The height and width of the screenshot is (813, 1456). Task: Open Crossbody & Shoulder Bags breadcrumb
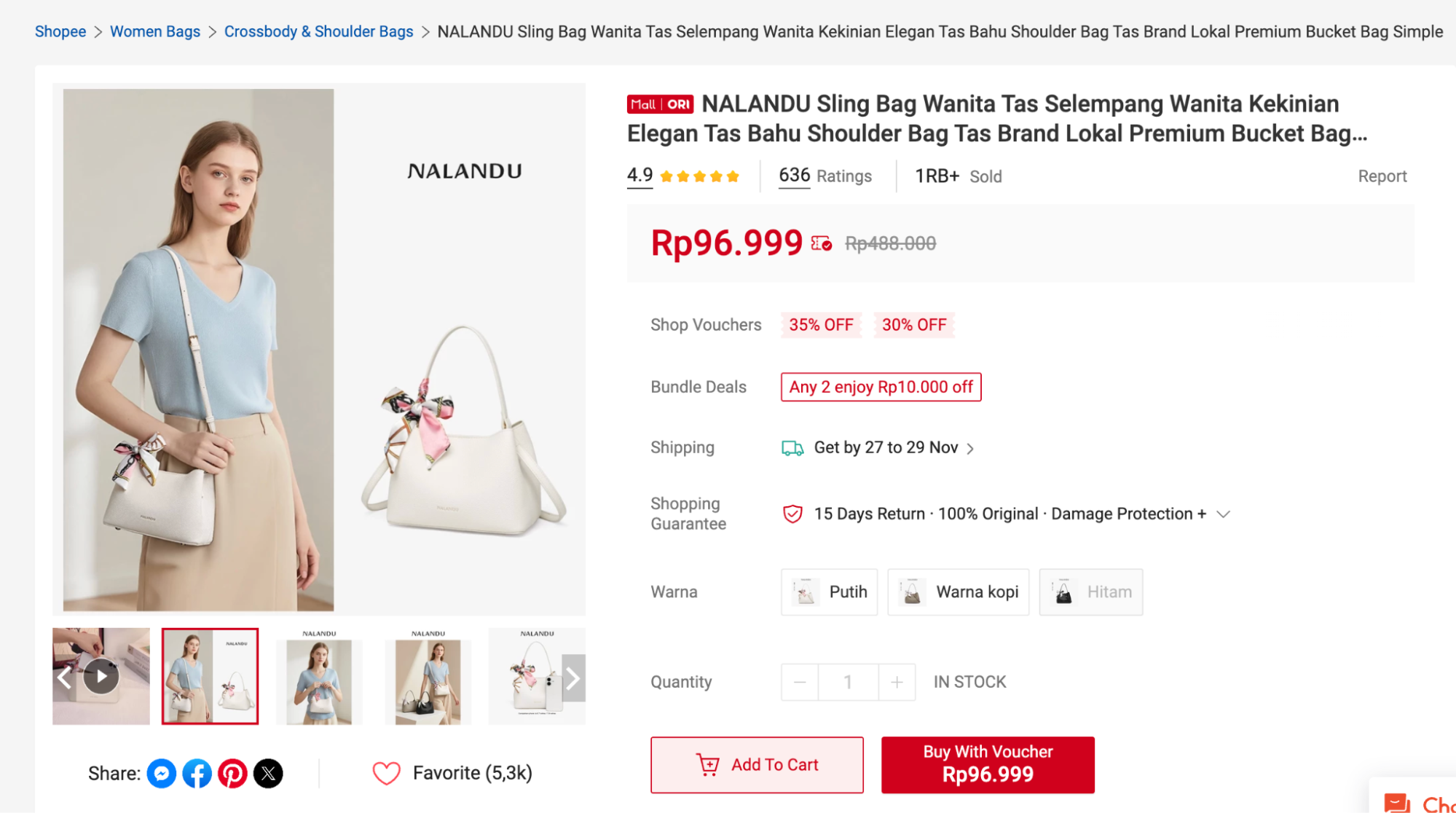point(318,31)
